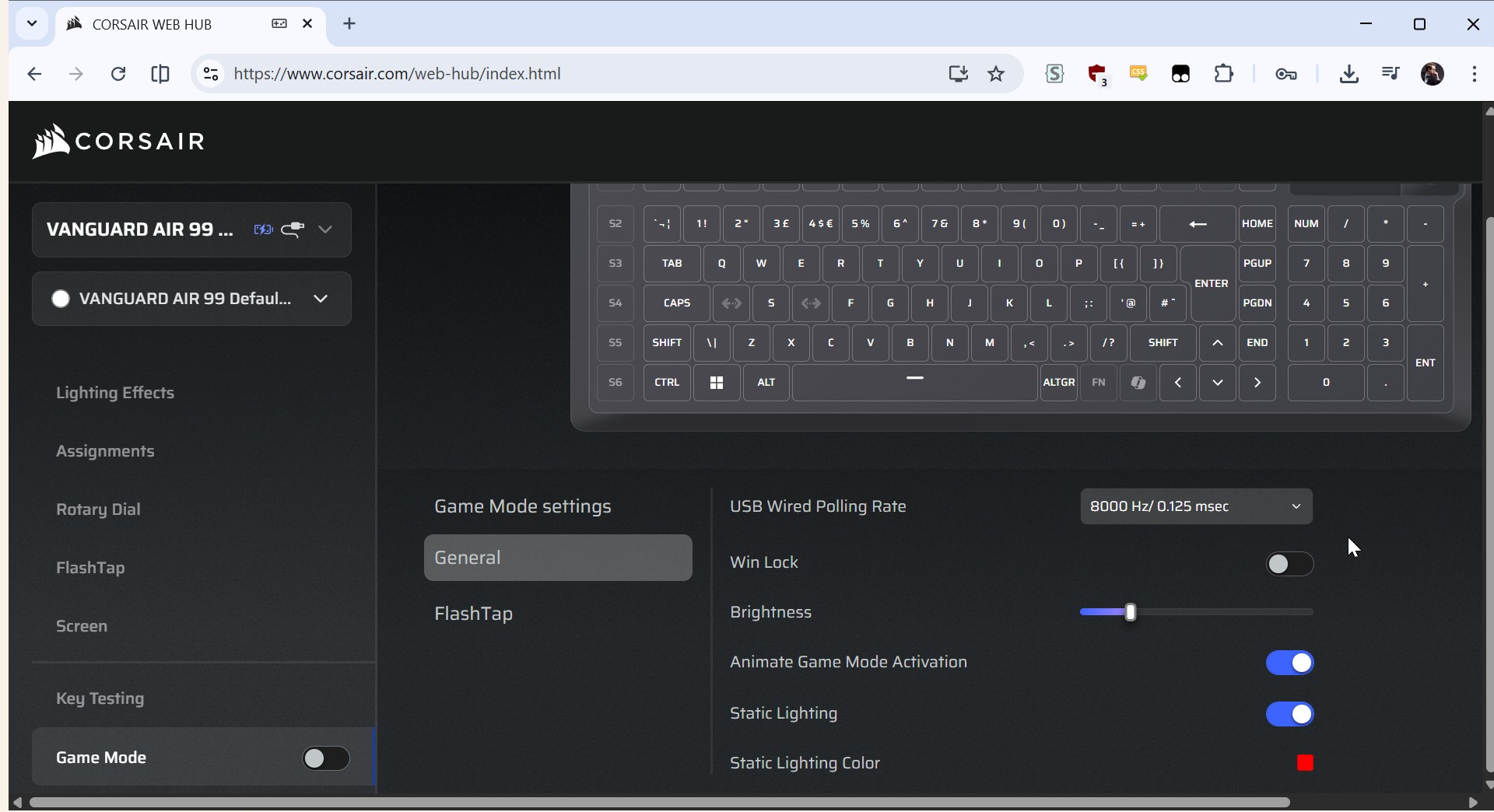Switch to FlashTap under Game Mode settings

tap(474, 614)
